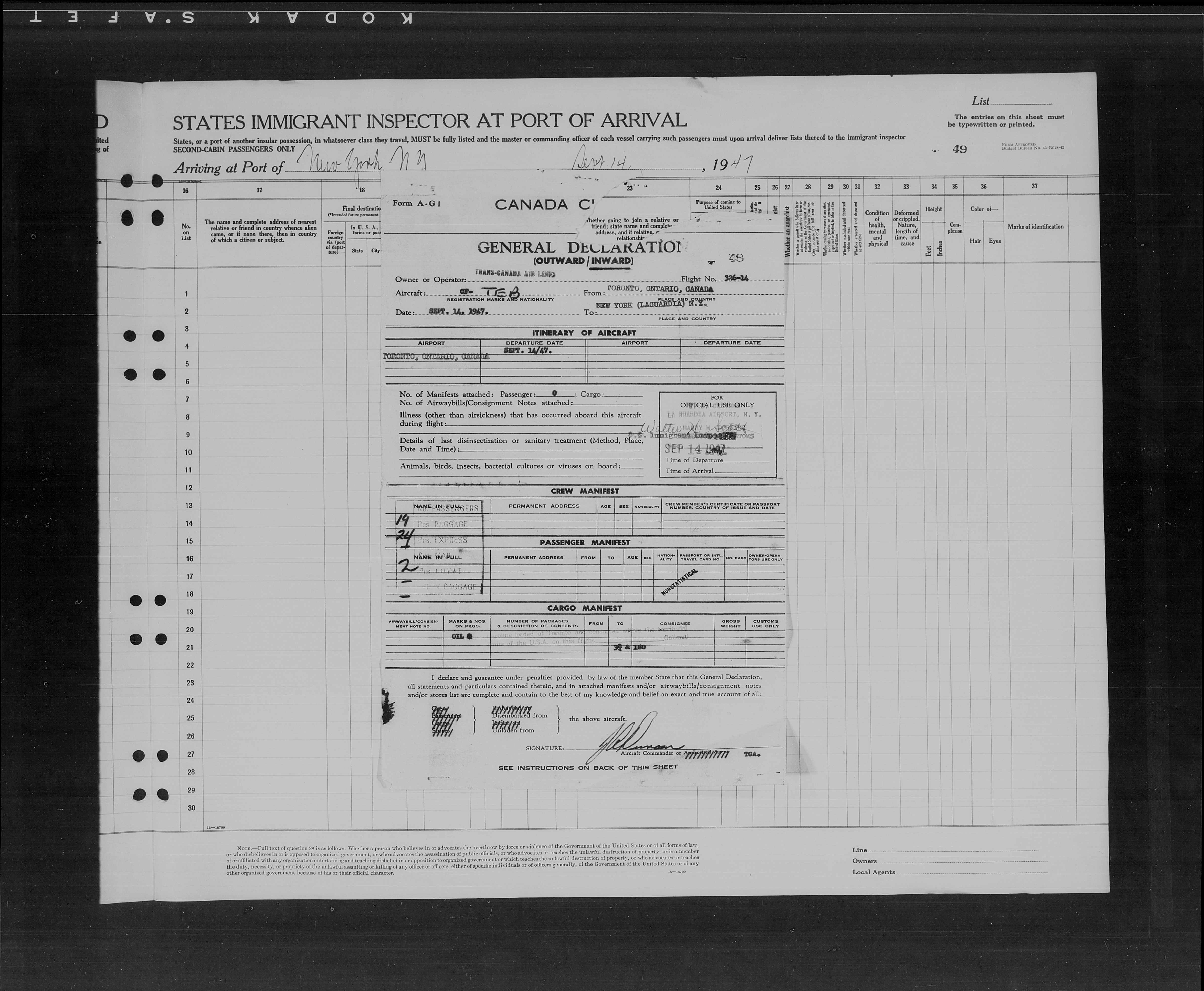Click the 'Hair' column header
Image resolution: width=1204 pixels, height=991 pixels.
(x=975, y=241)
